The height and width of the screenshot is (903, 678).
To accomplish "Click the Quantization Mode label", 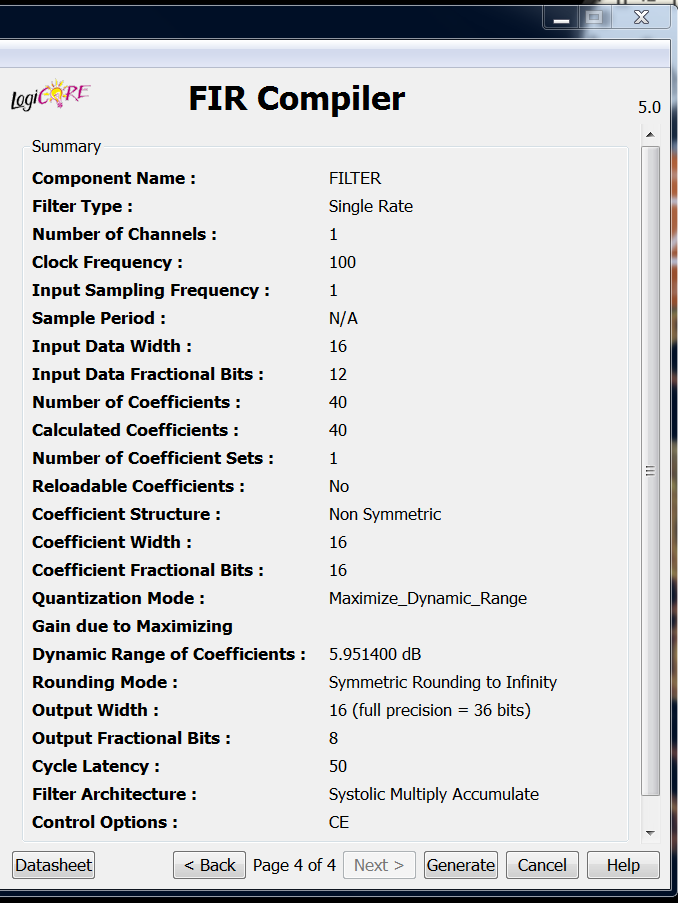I will 118,598.
